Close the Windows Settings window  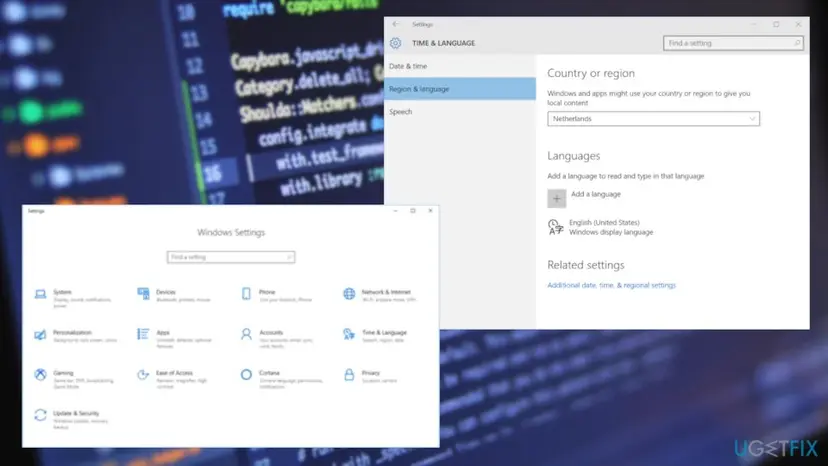(430, 211)
